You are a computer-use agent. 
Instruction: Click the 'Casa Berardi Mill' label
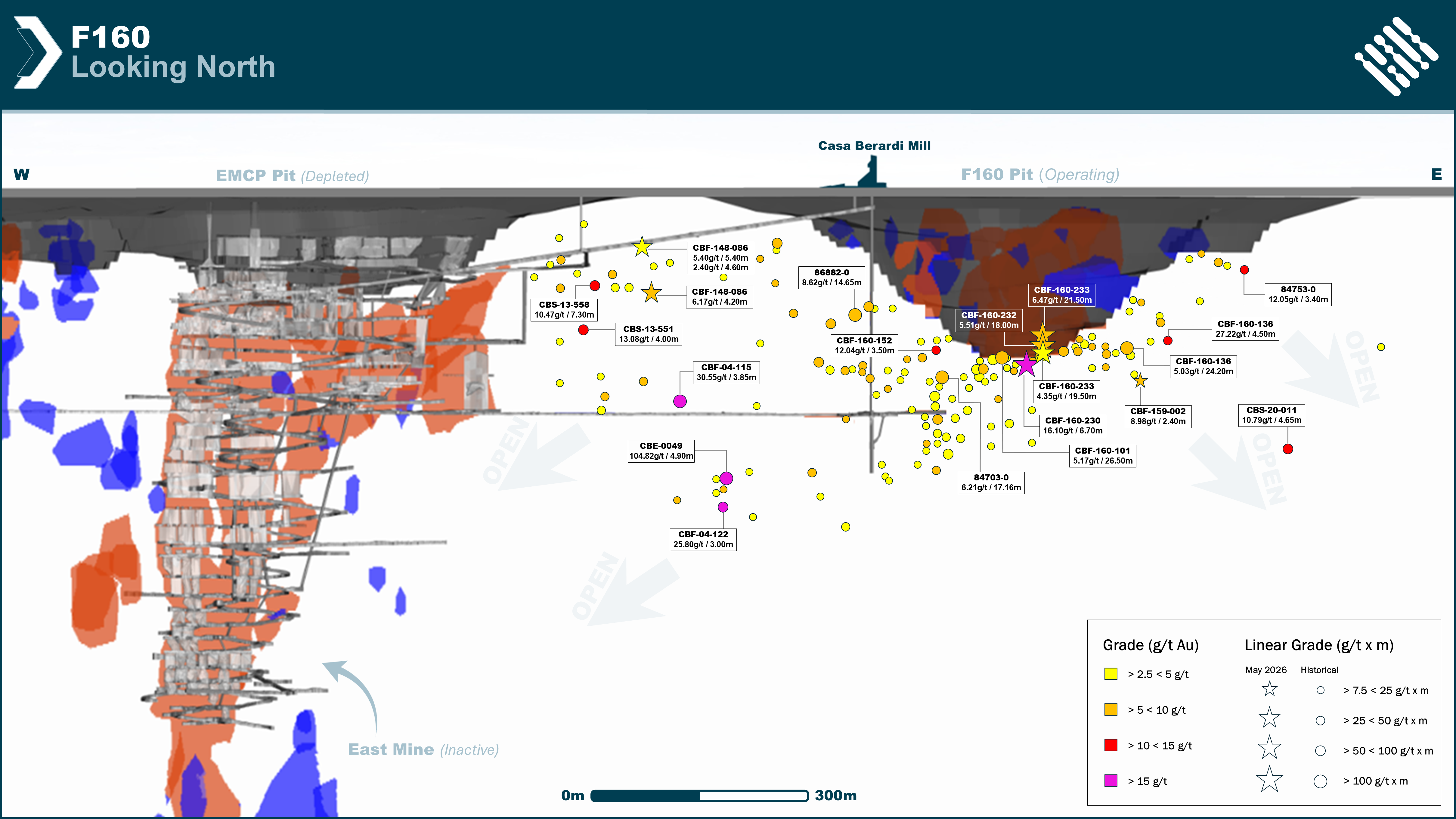point(874,146)
